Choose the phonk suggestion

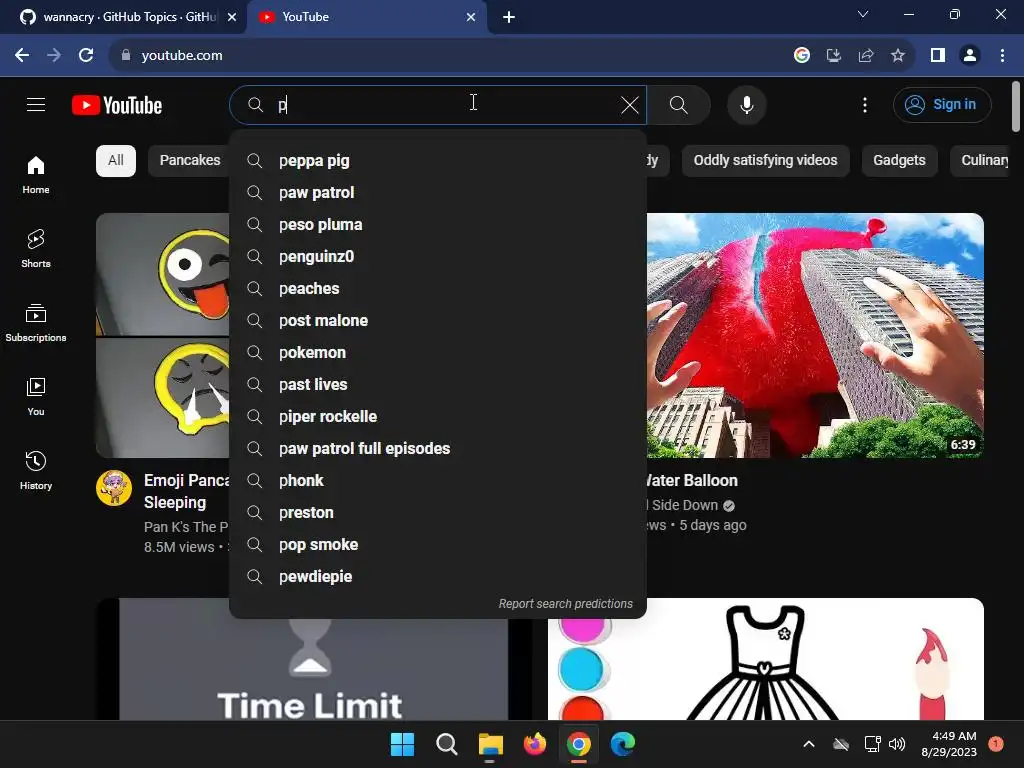point(438,481)
